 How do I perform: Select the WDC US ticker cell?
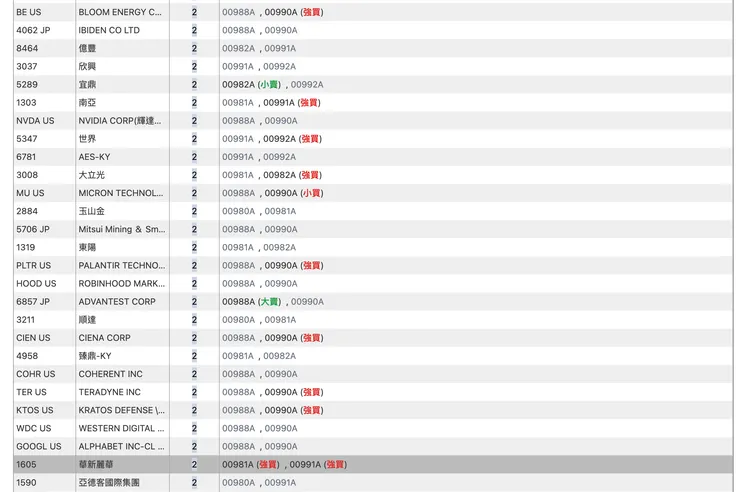pos(34,428)
